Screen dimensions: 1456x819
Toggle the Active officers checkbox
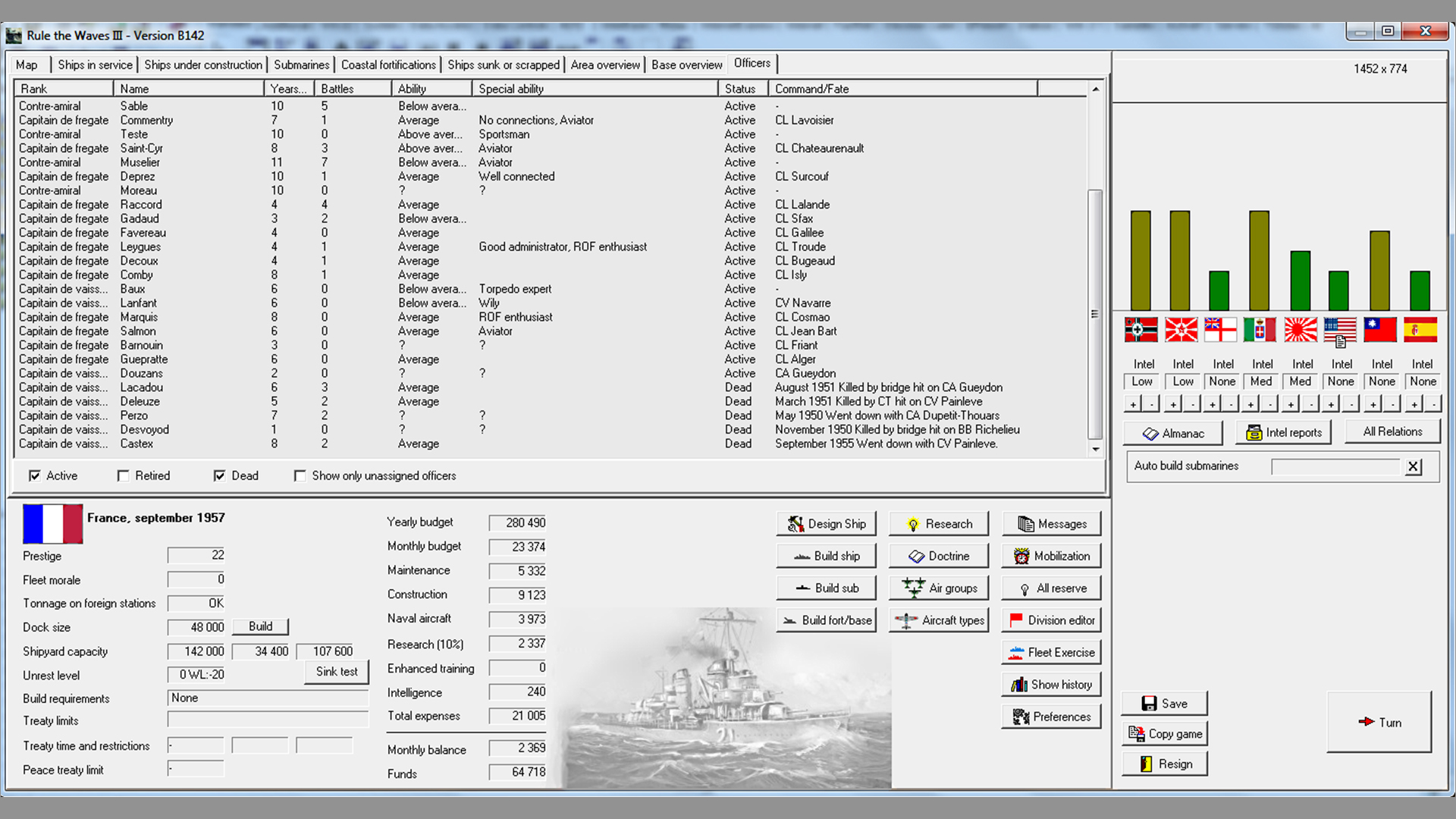tap(35, 475)
